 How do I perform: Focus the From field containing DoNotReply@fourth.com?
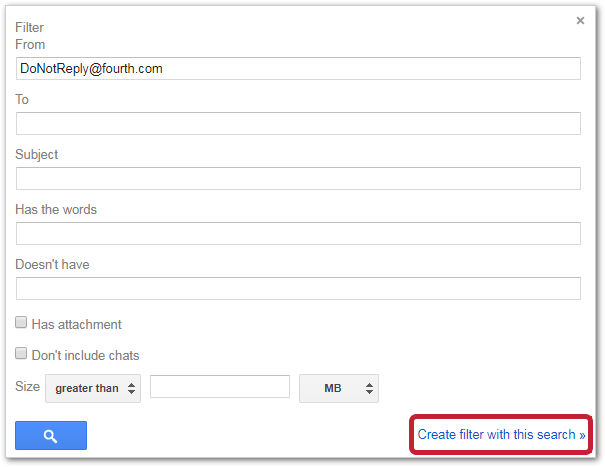point(298,69)
